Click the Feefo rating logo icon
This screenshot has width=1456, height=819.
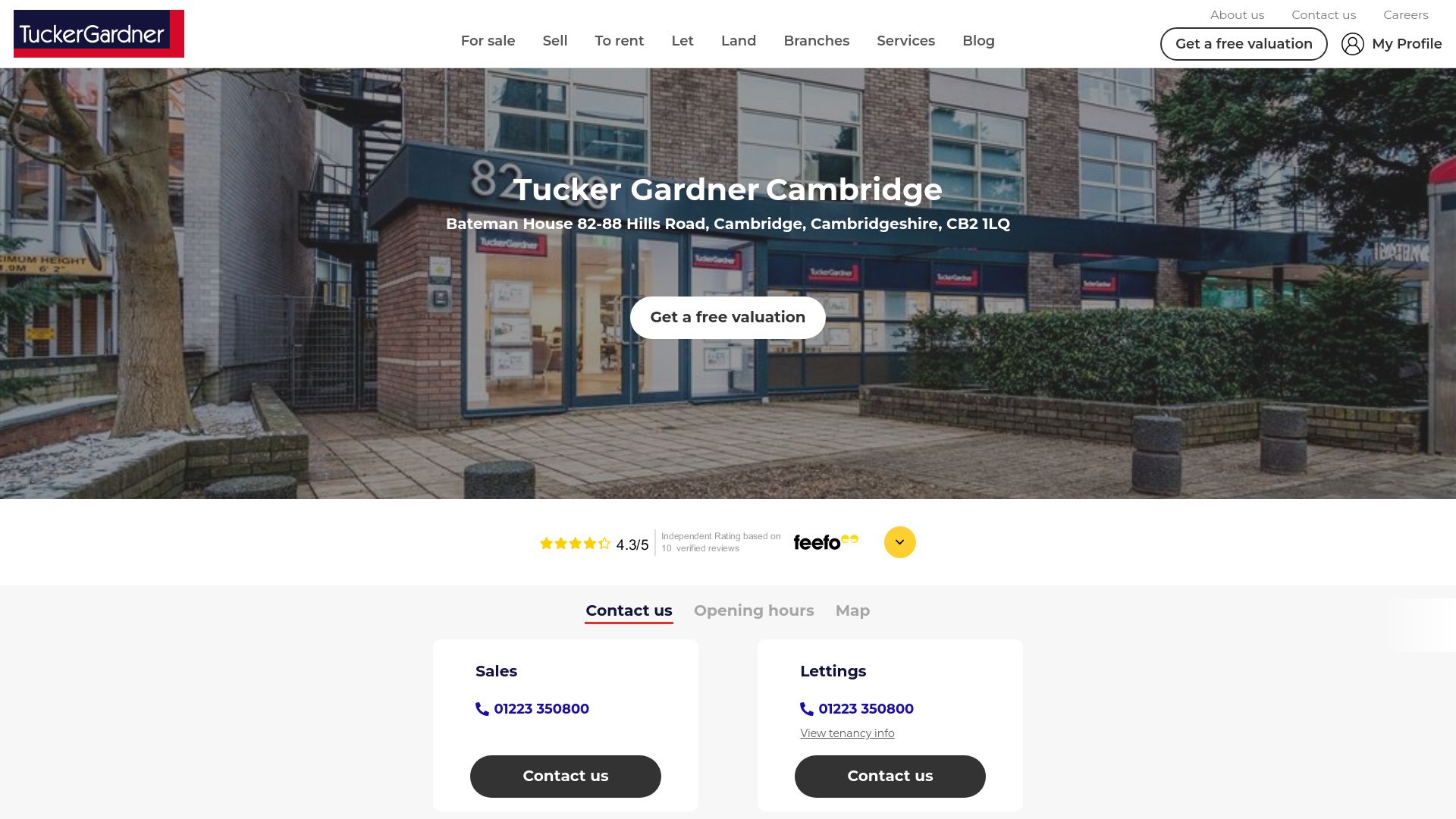coord(826,542)
